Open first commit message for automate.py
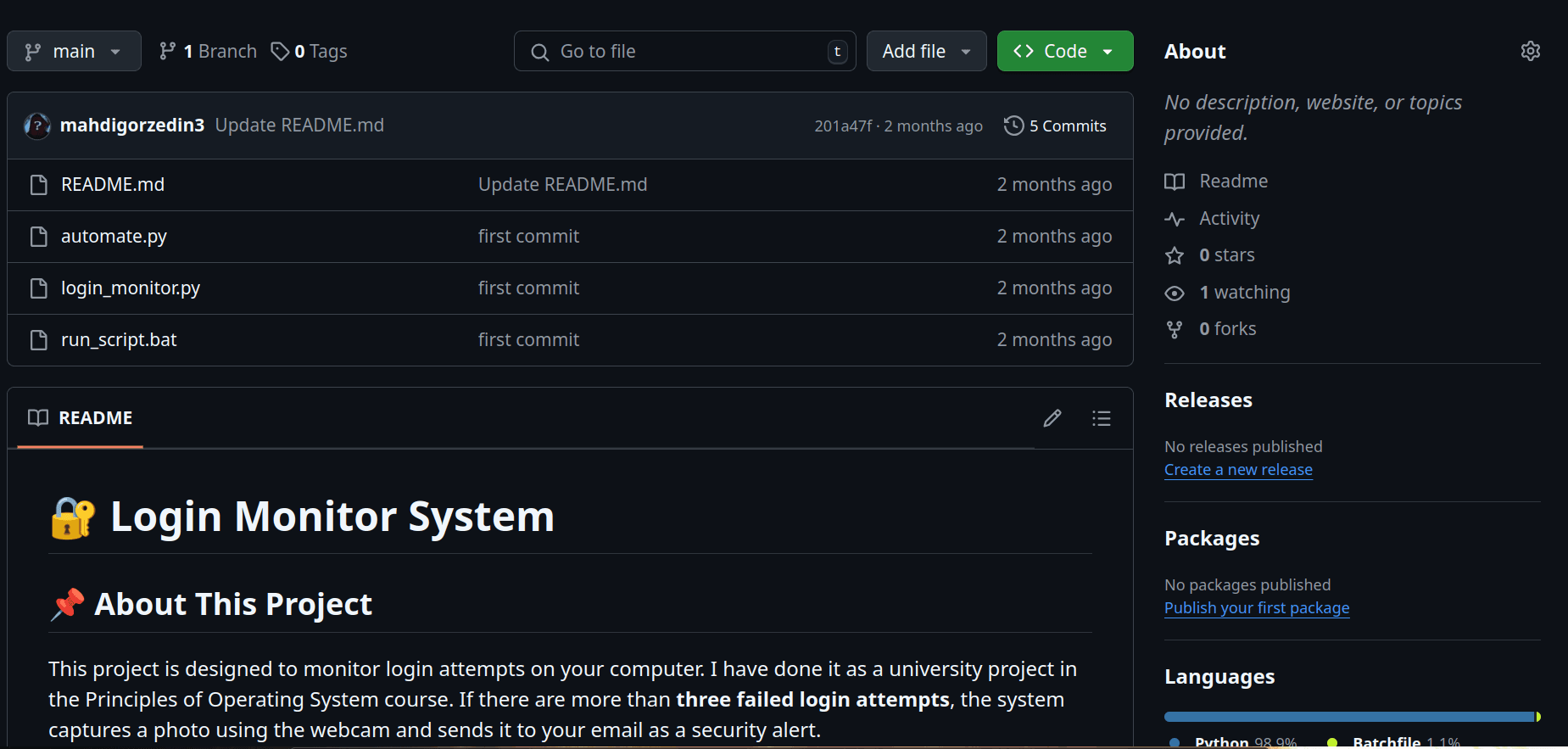1568x749 pixels. [528, 236]
